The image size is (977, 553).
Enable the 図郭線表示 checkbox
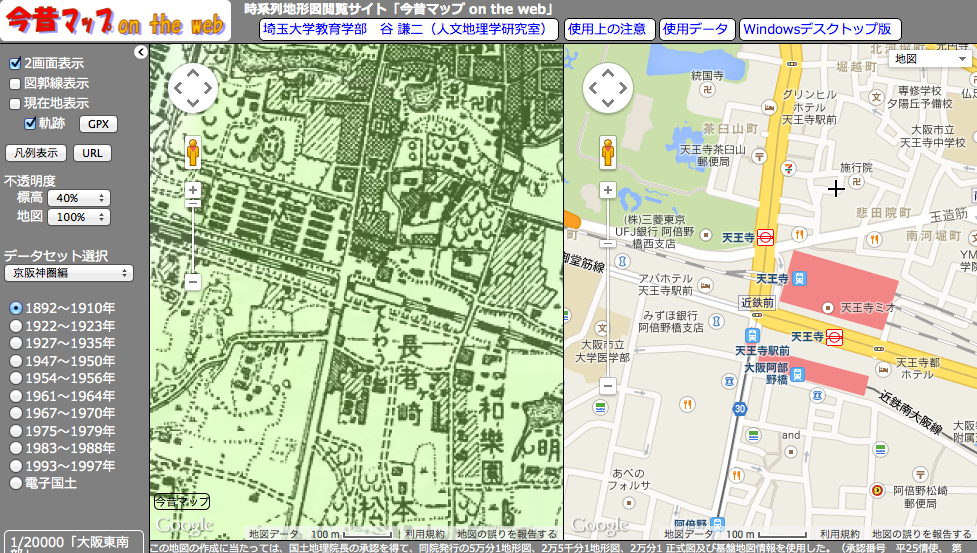(16, 83)
